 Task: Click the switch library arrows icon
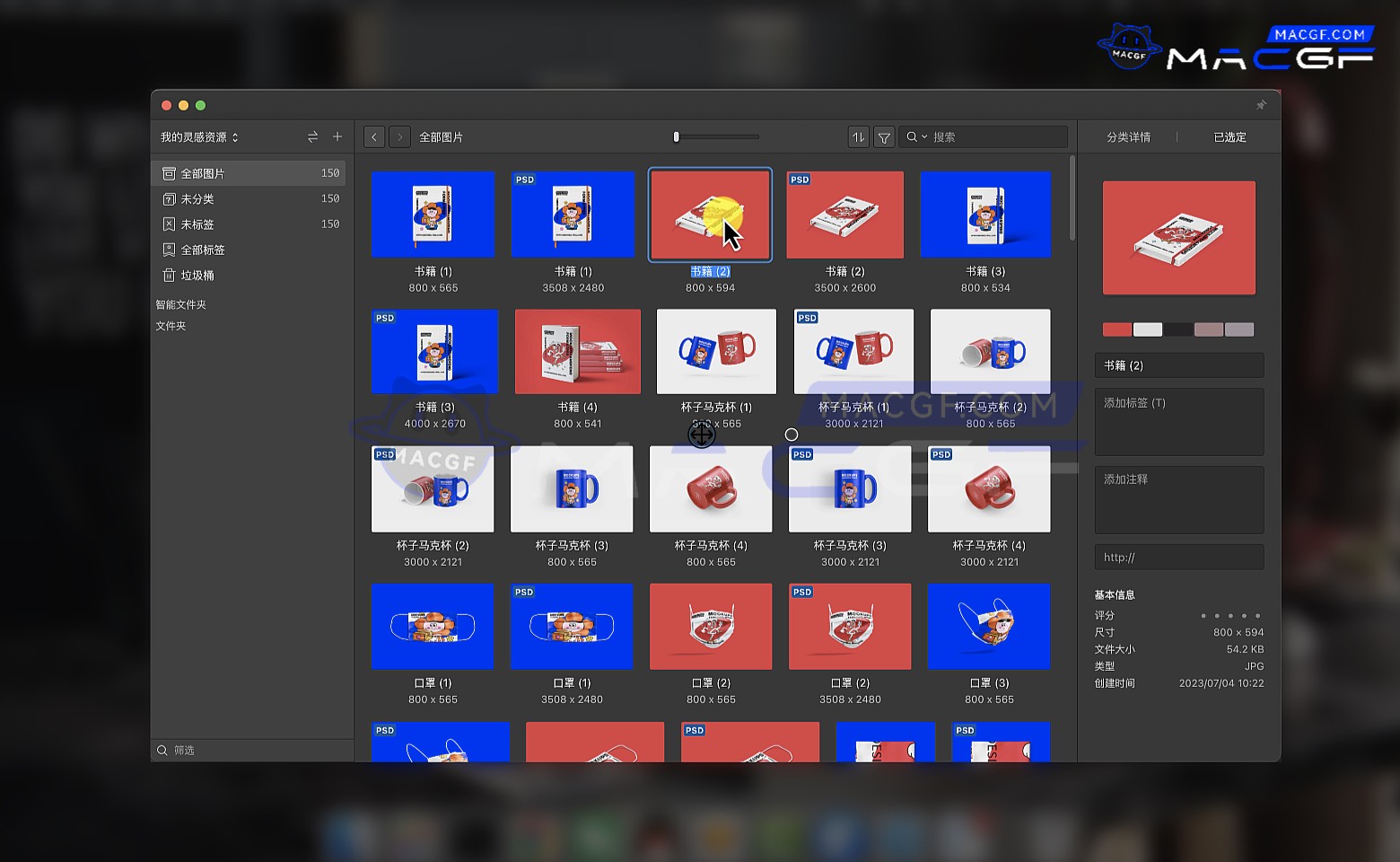click(x=312, y=137)
